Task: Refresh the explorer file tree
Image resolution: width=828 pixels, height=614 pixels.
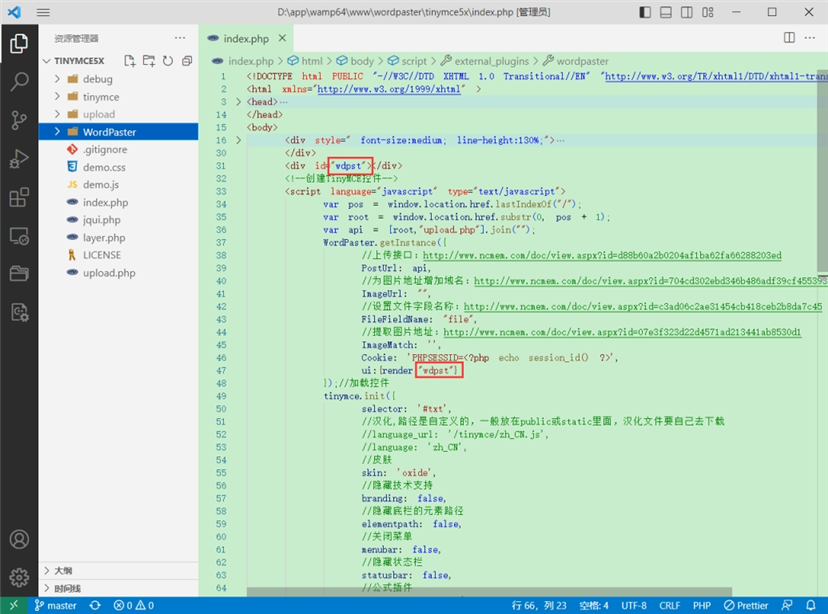Action: pos(168,61)
